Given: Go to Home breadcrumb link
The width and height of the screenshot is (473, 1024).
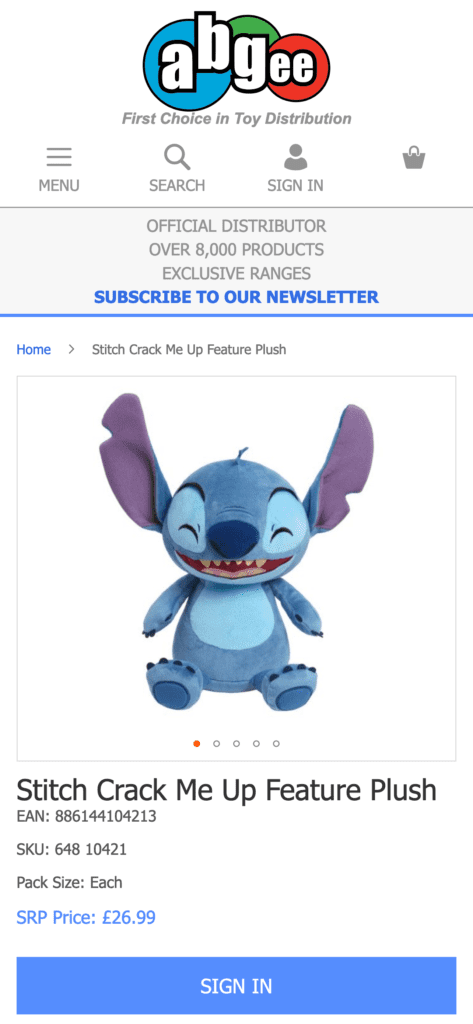Looking at the screenshot, I should tap(33, 349).
